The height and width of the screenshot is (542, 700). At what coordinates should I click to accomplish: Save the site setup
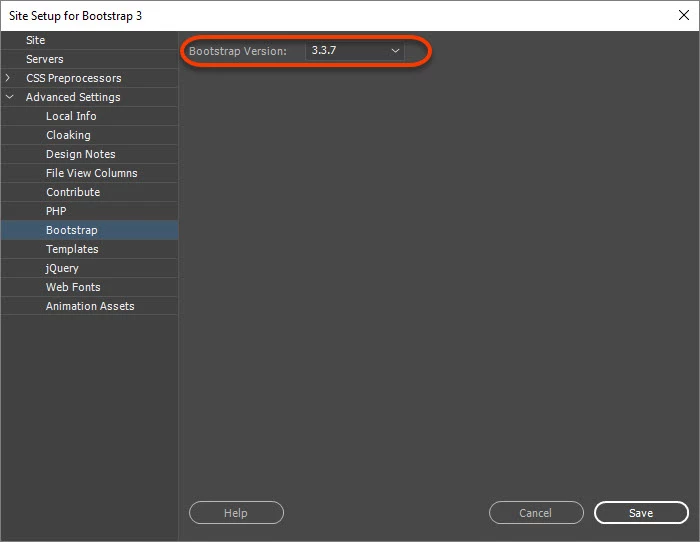[x=641, y=513]
